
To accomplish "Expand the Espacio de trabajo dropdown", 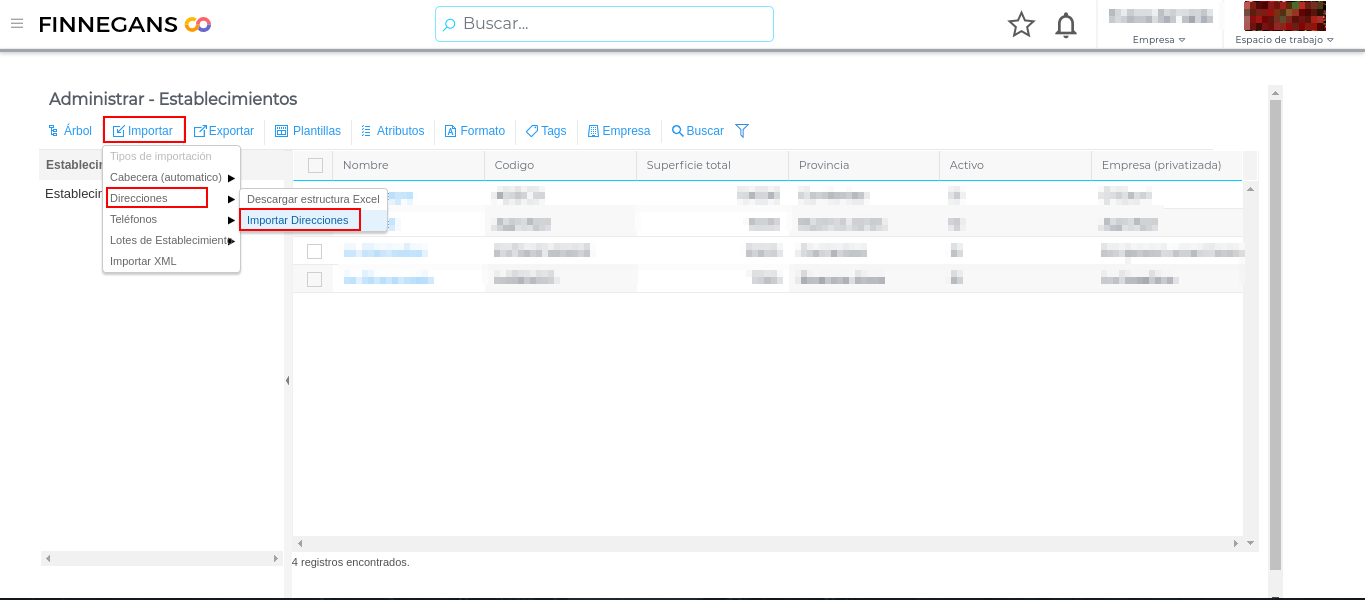I will coord(1284,40).
